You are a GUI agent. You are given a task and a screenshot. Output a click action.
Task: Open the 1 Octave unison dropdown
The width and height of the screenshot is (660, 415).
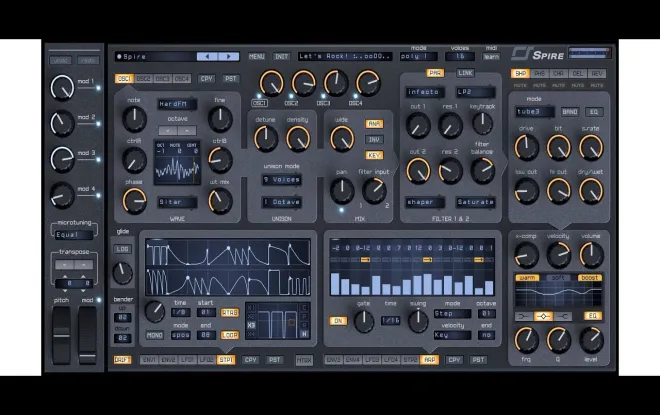(282, 202)
